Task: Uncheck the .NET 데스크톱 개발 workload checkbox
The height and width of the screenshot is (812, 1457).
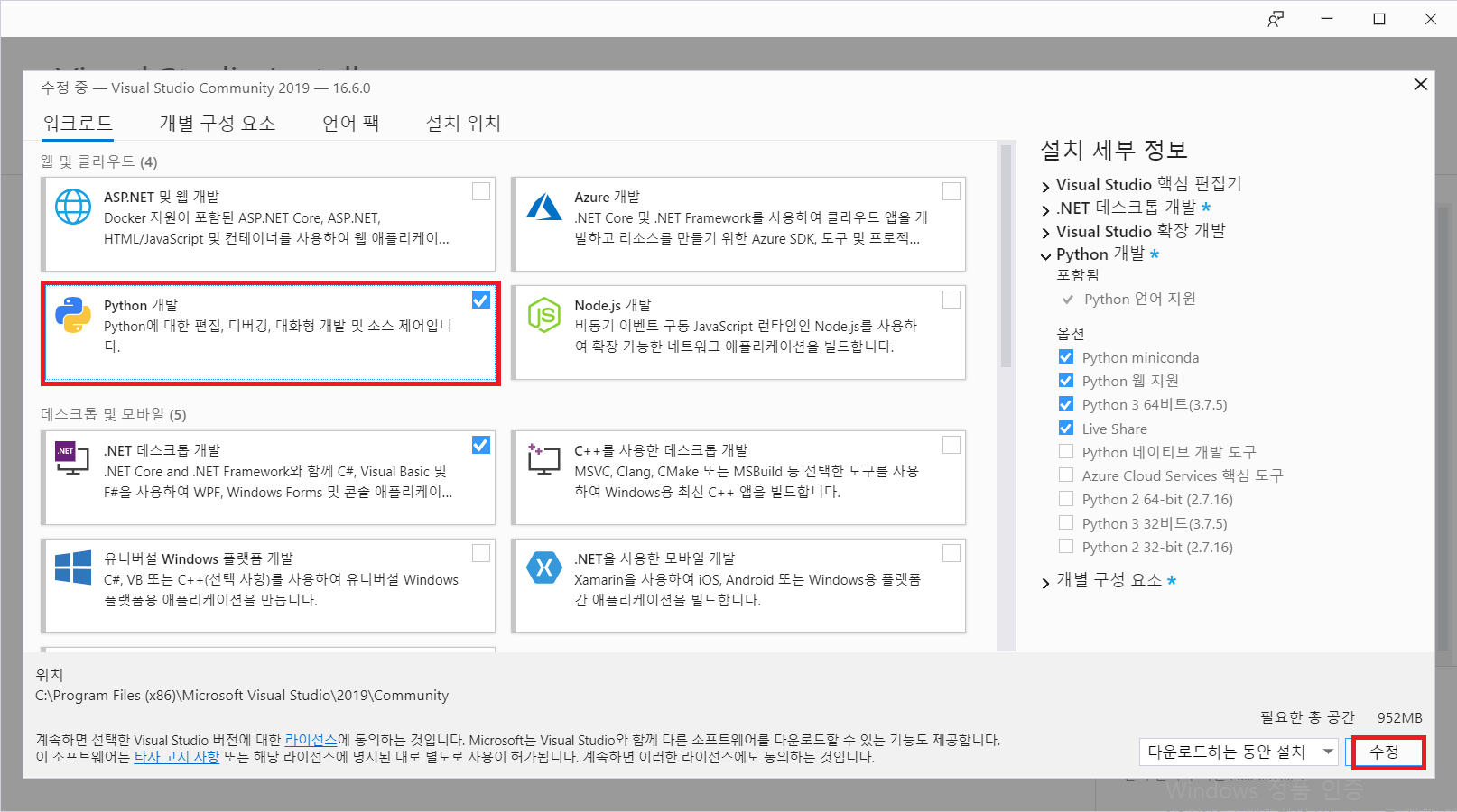Action: (x=481, y=445)
